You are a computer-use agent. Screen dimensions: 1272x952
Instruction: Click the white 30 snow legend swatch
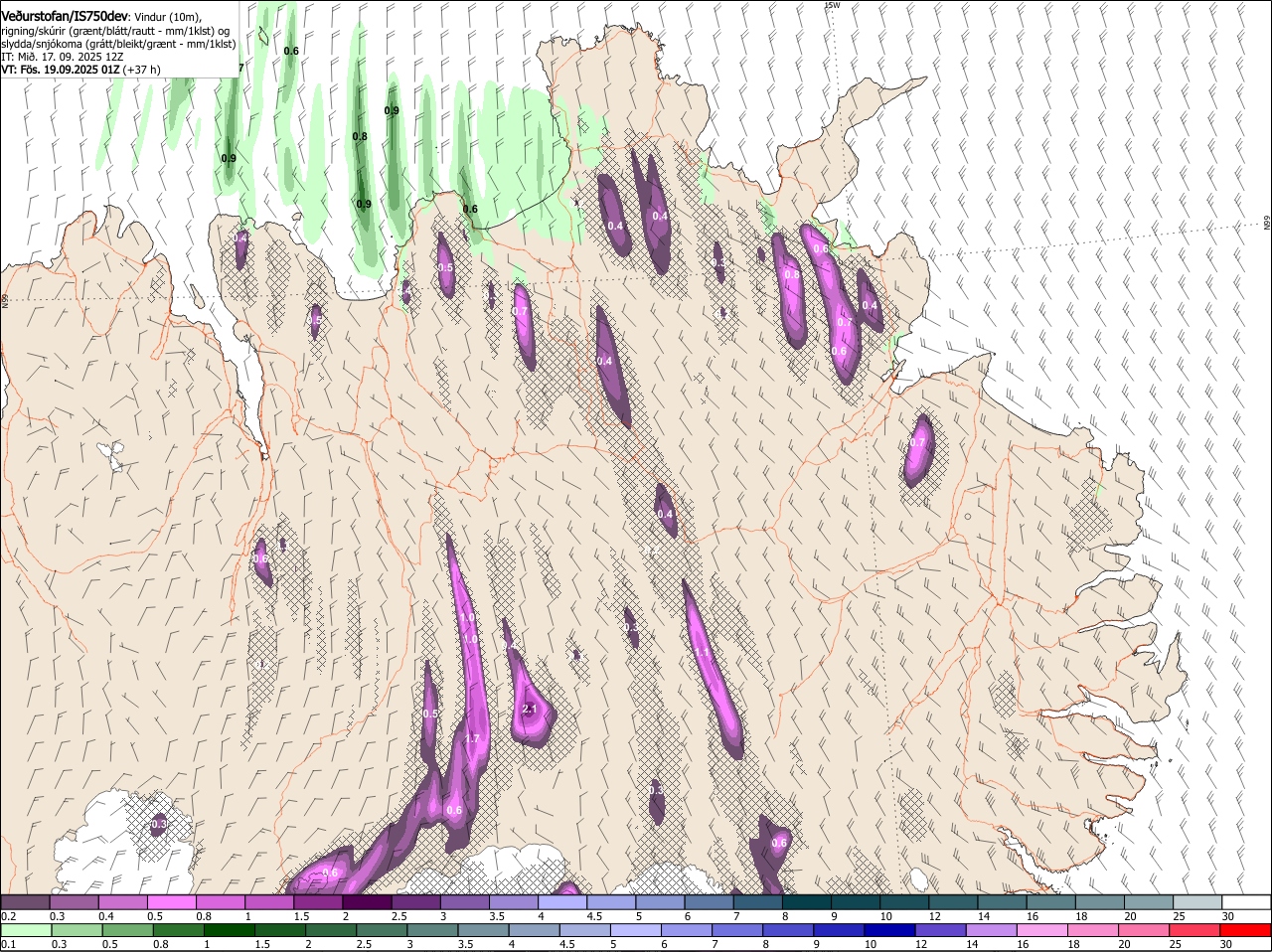click(1246, 901)
